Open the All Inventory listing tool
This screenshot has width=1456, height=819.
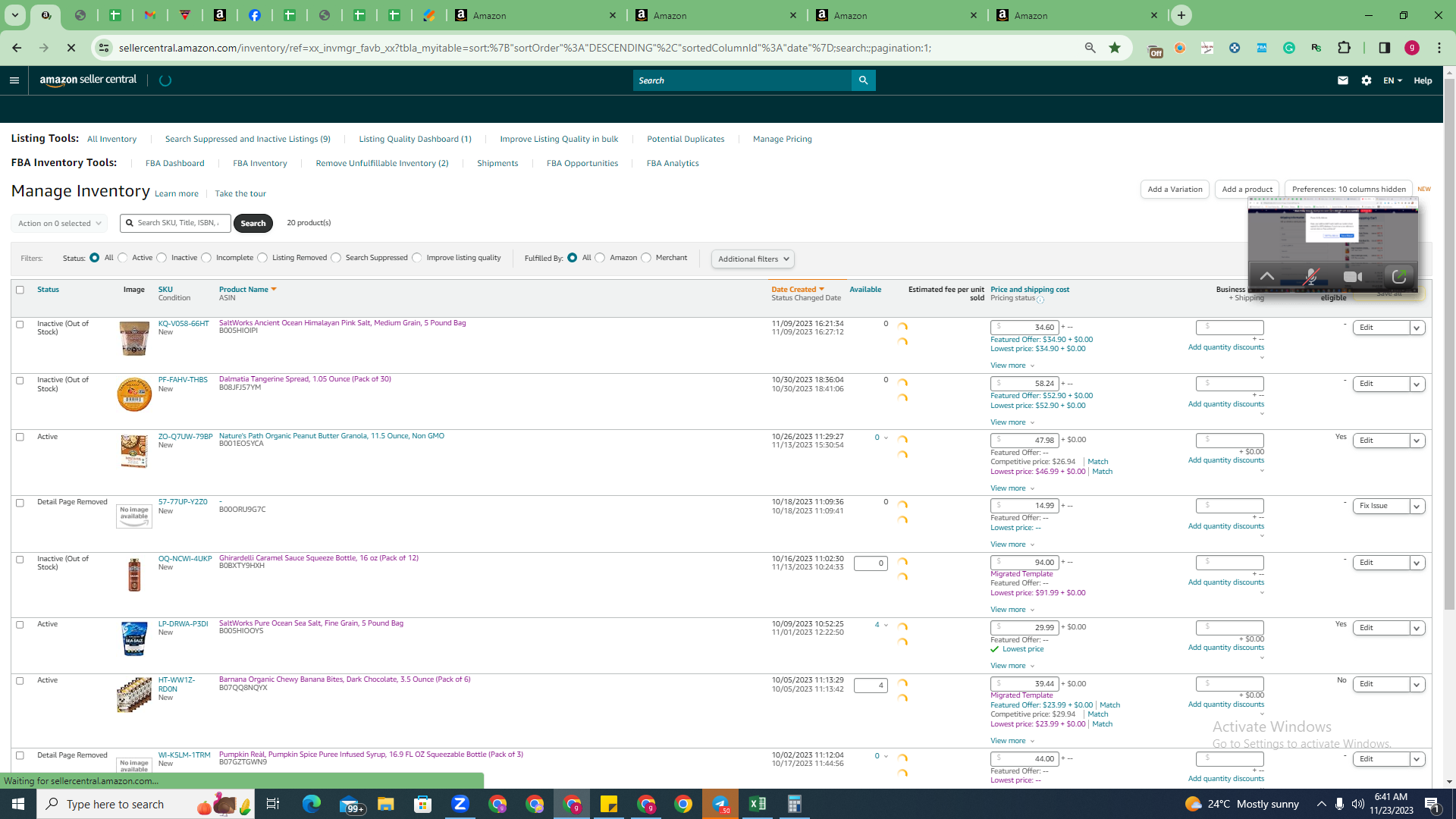coord(112,140)
